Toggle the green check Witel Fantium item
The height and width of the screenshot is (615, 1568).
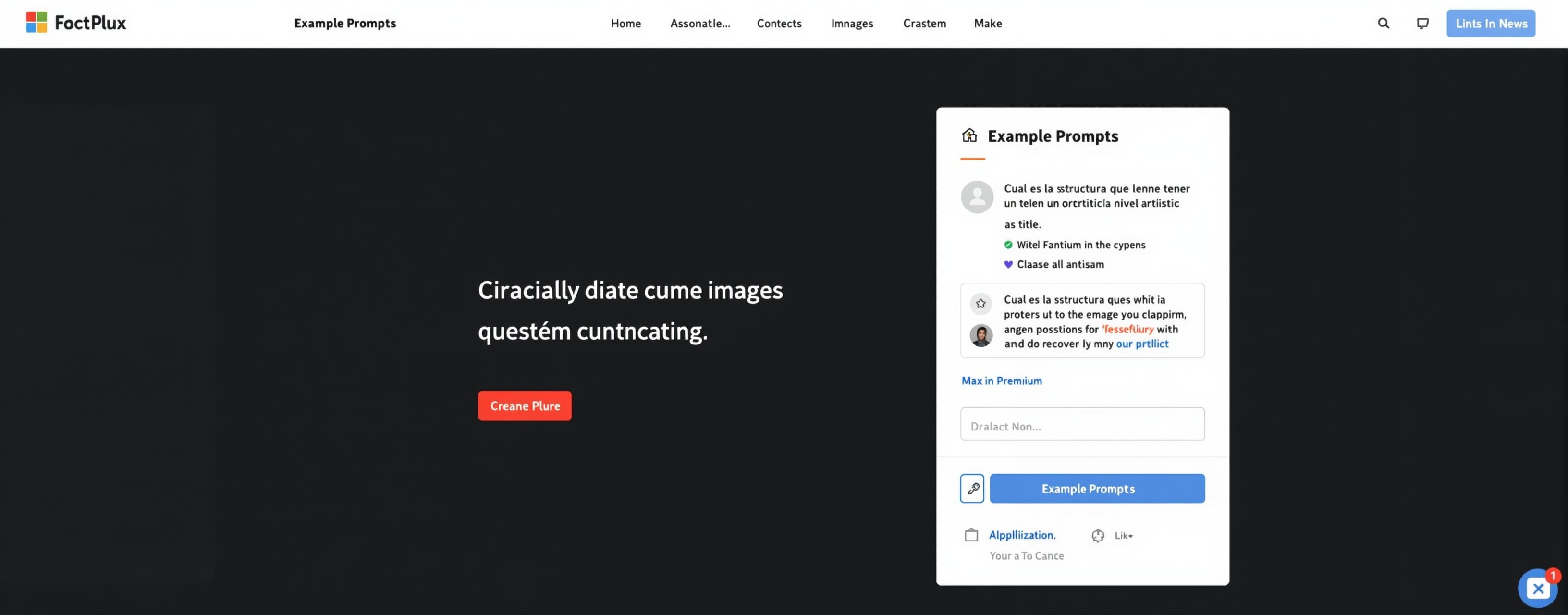pyautogui.click(x=1074, y=245)
